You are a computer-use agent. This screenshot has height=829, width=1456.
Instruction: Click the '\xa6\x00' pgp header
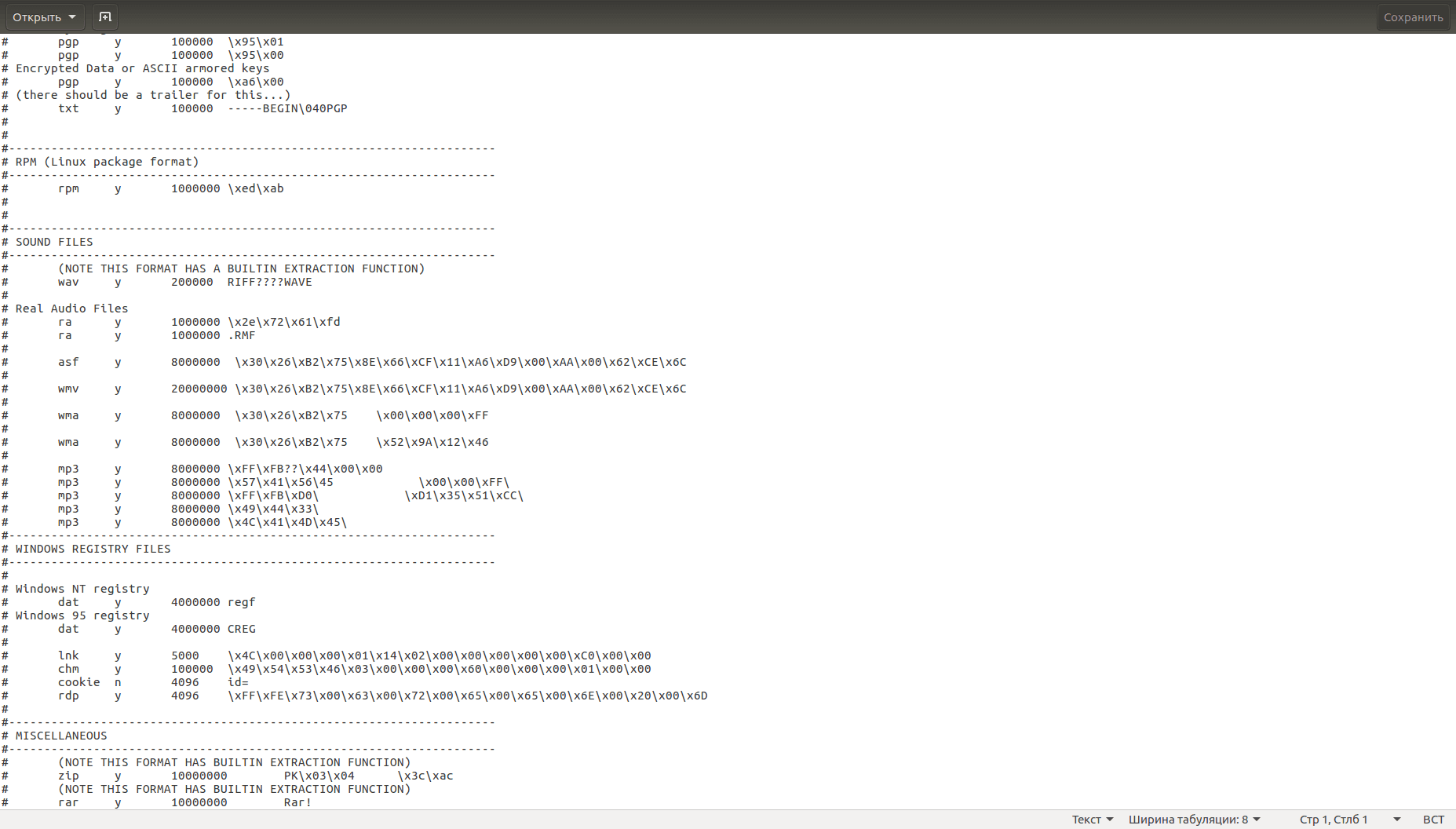(256, 82)
